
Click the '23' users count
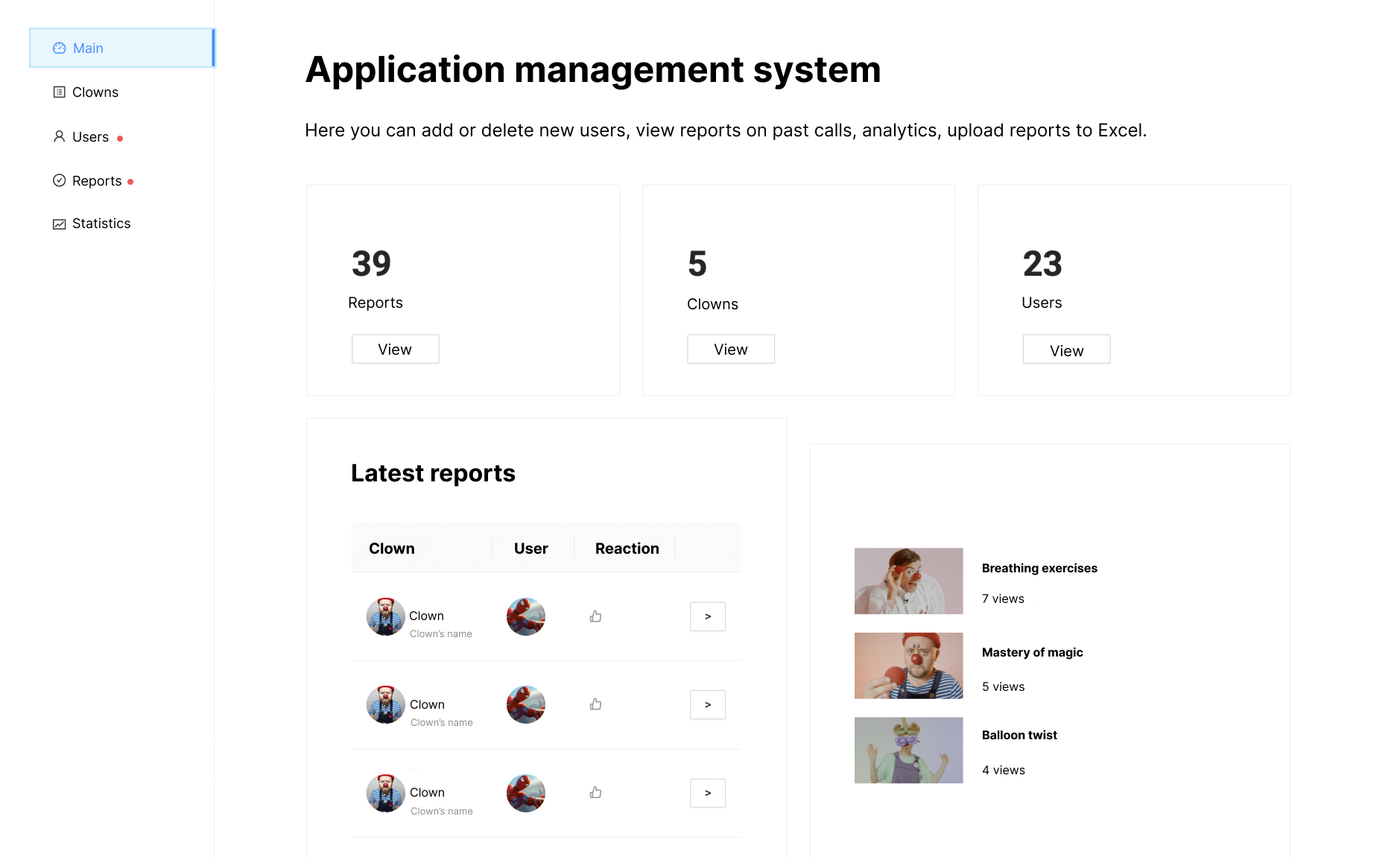pos(1042,264)
